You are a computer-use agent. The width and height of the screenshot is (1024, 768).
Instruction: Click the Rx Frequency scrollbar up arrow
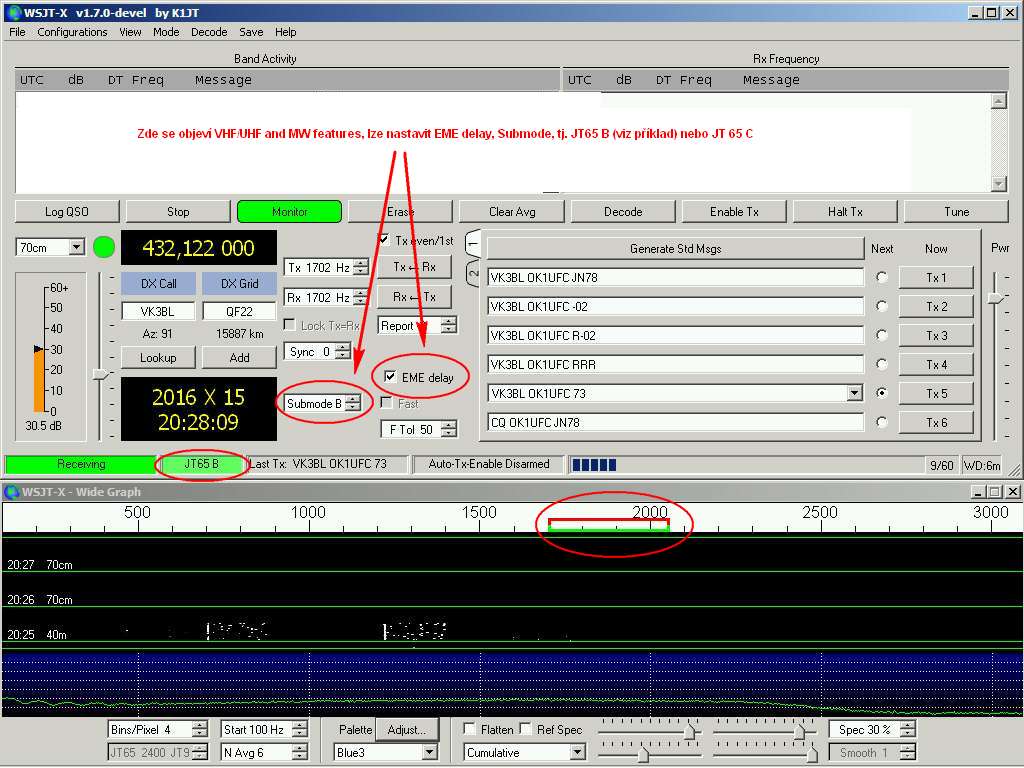[998, 101]
